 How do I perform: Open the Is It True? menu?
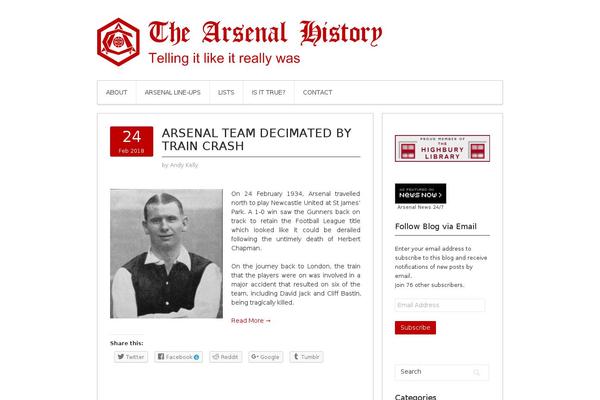click(x=269, y=92)
